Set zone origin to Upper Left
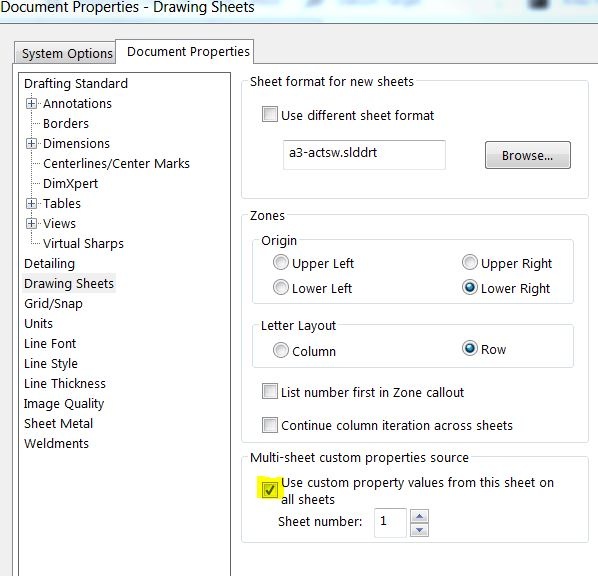This screenshot has height=576, width=598. [280, 263]
